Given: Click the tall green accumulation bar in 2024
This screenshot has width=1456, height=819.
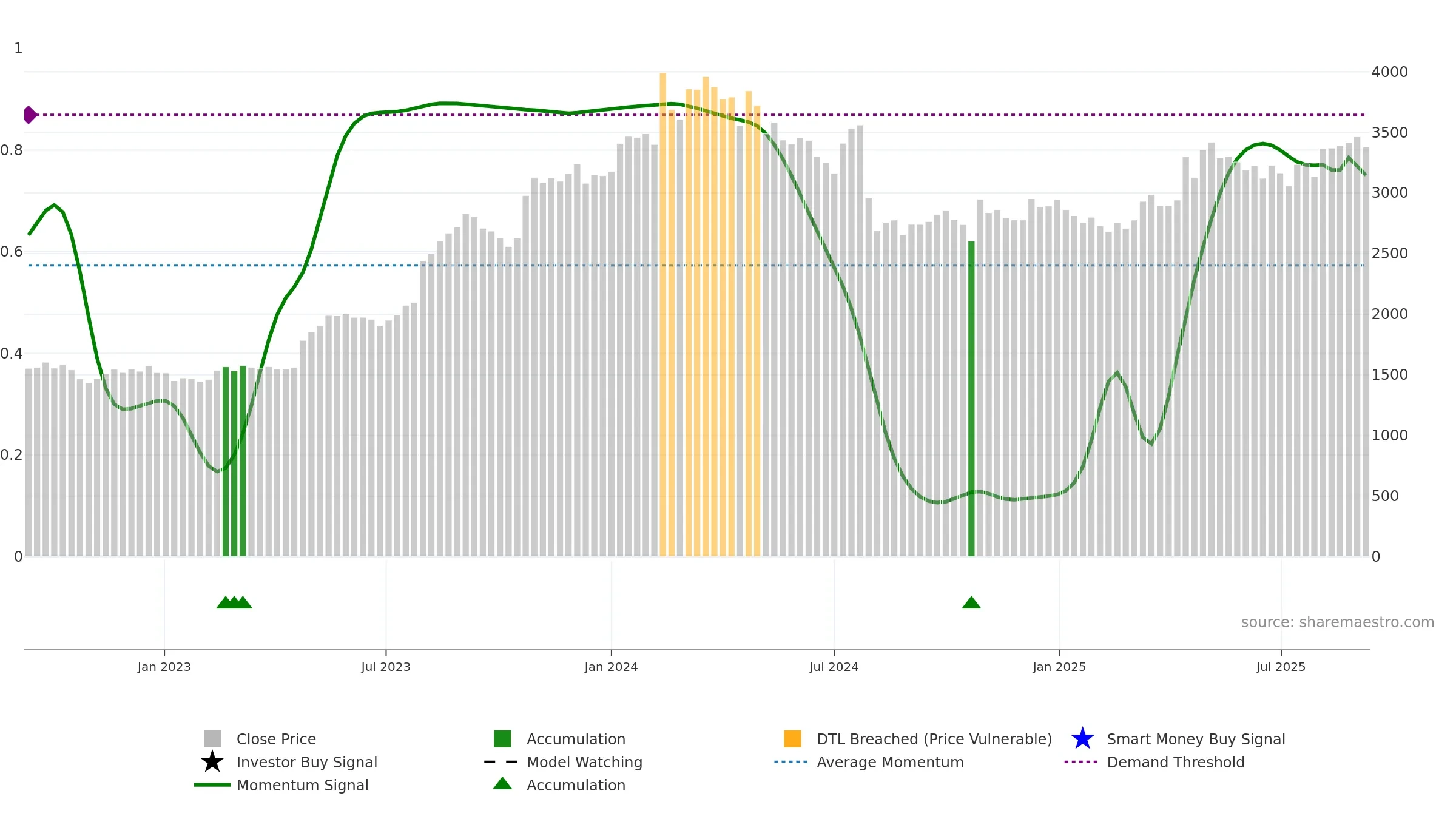Looking at the screenshot, I should [x=971, y=399].
